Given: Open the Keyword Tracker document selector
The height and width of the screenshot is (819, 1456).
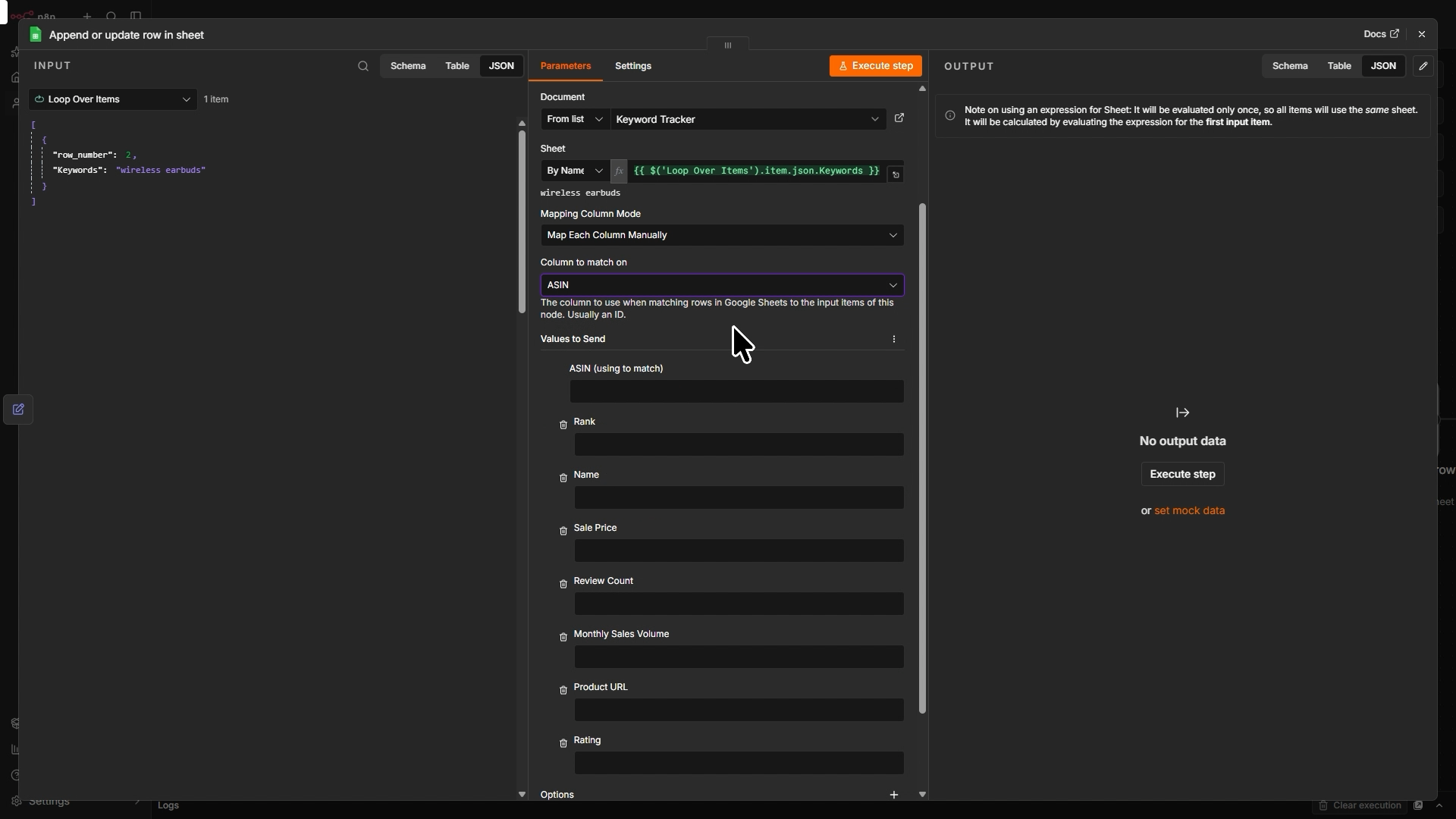Looking at the screenshot, I should coord(748,119).
